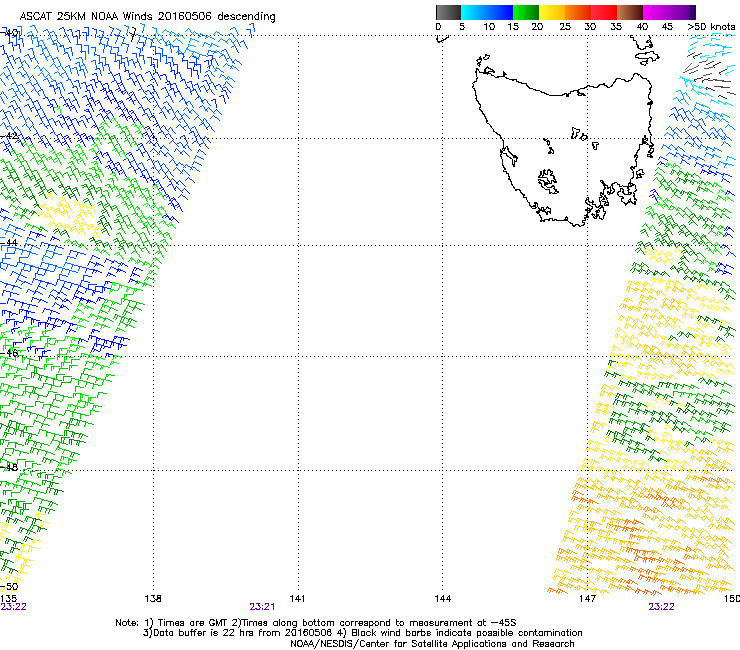Select the legend value '35'

pos(616,27)
